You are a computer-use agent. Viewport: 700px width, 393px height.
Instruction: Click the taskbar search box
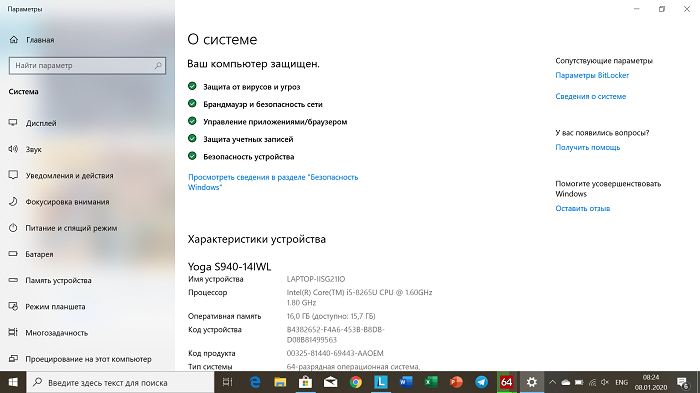(x=121, y=382)
